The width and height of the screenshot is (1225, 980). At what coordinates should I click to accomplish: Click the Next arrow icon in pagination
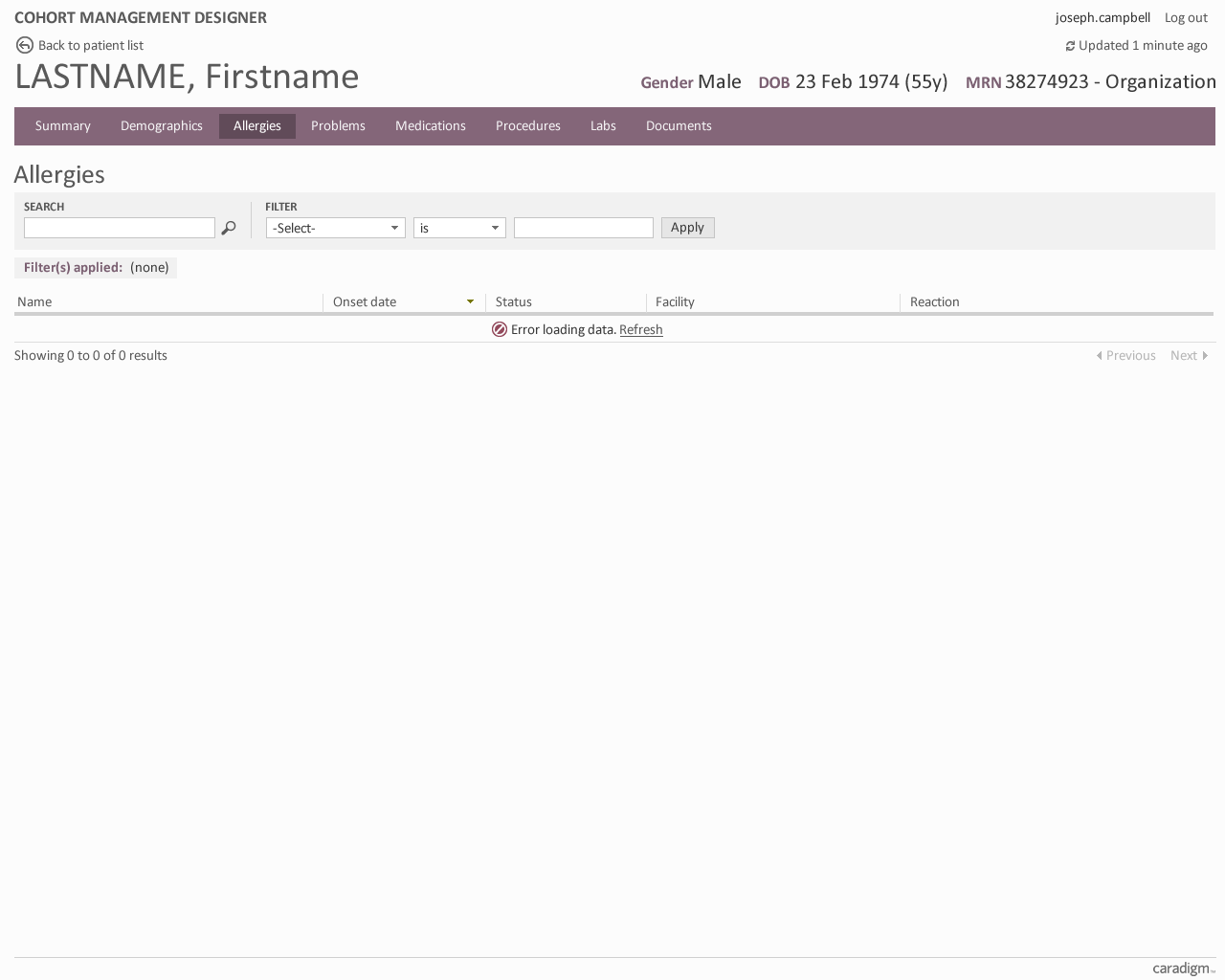1206,355
